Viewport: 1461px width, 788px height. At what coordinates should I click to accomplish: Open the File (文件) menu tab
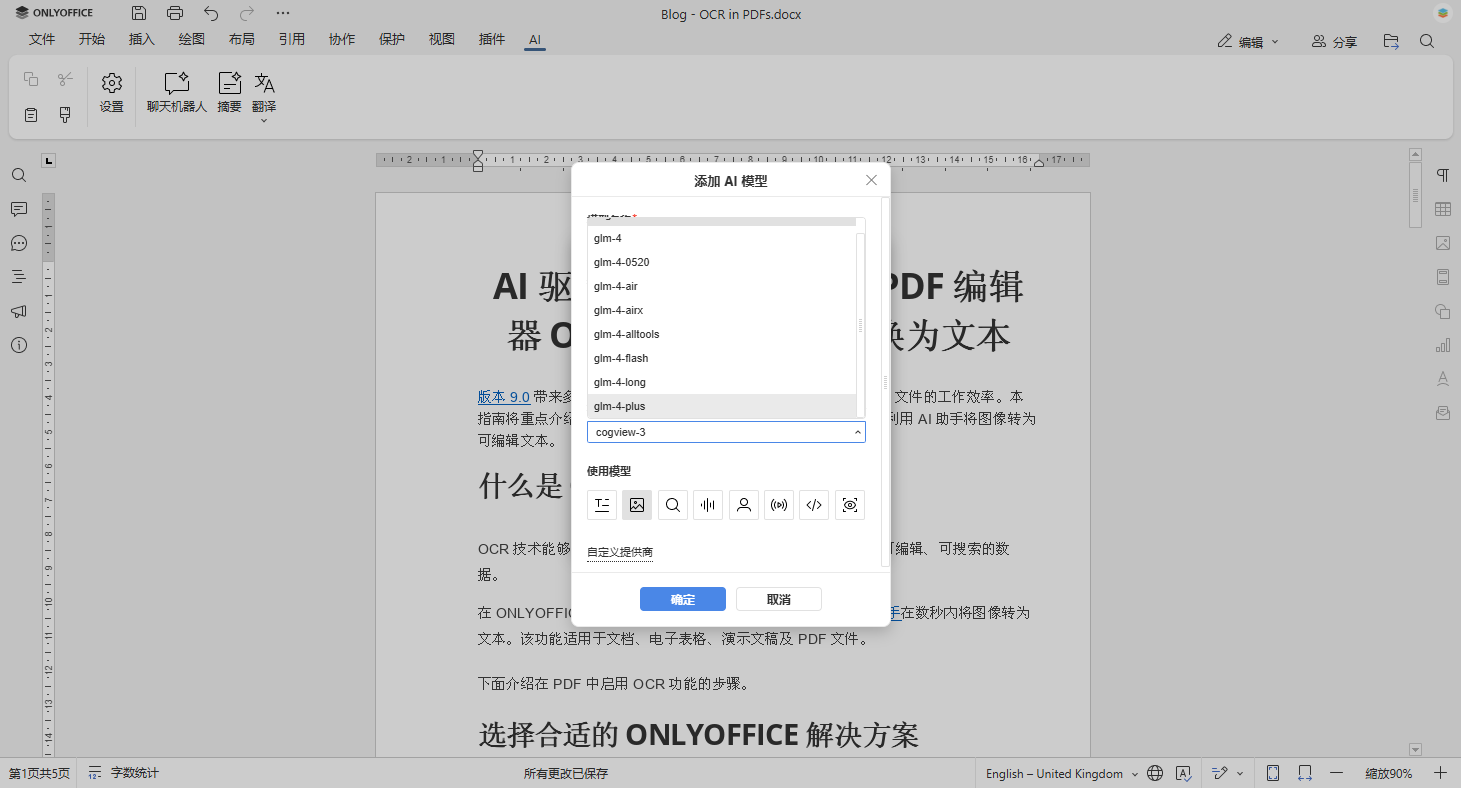point(42,39)
